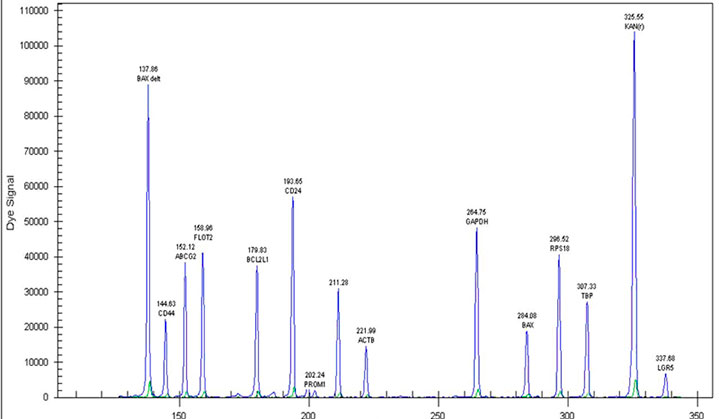Select the RPS18 peak annotation
Image resolution: width=719 pixels, height=419 pixels.
[559, 244]
